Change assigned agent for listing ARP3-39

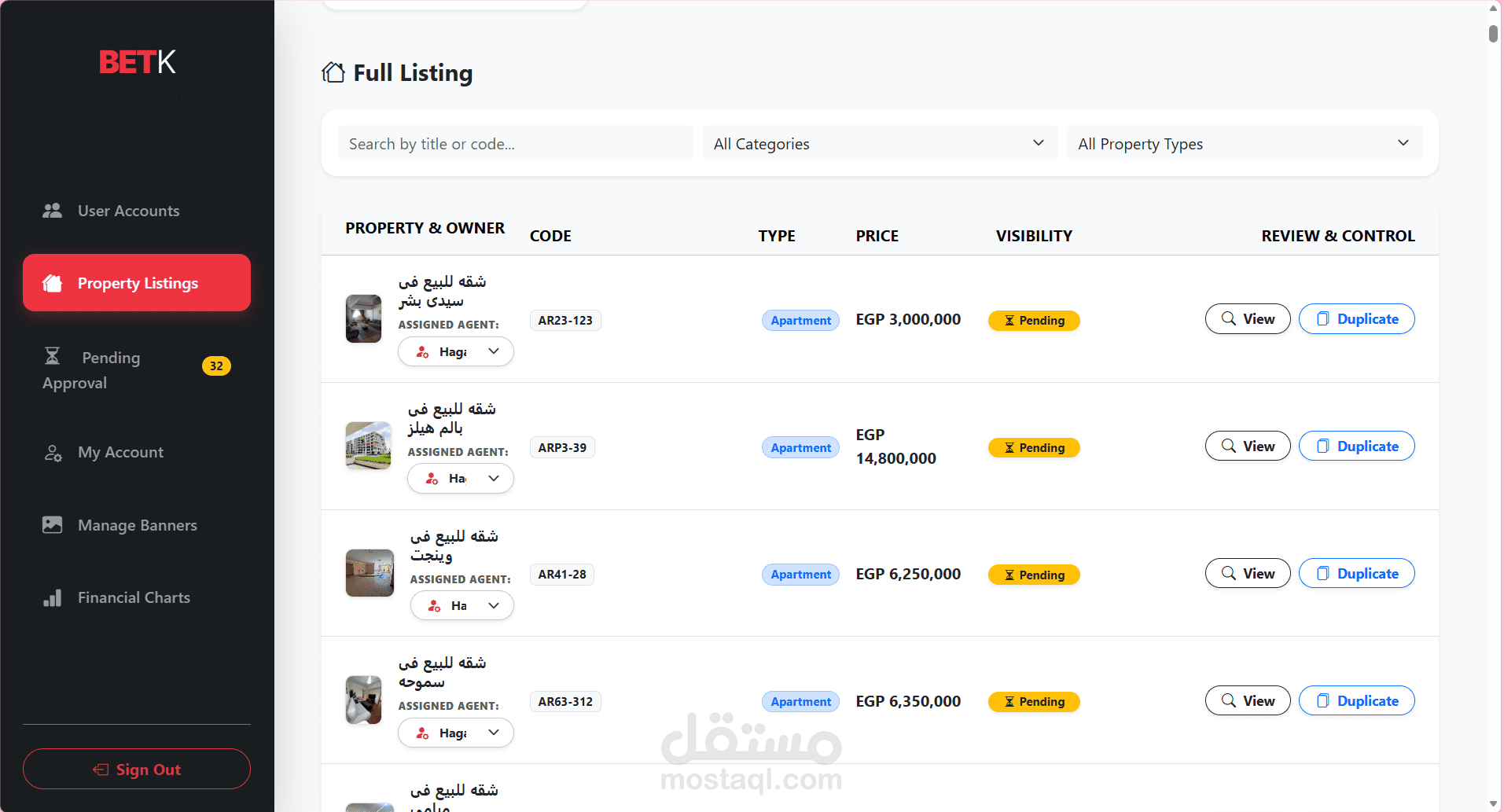[x=461, y=479]
